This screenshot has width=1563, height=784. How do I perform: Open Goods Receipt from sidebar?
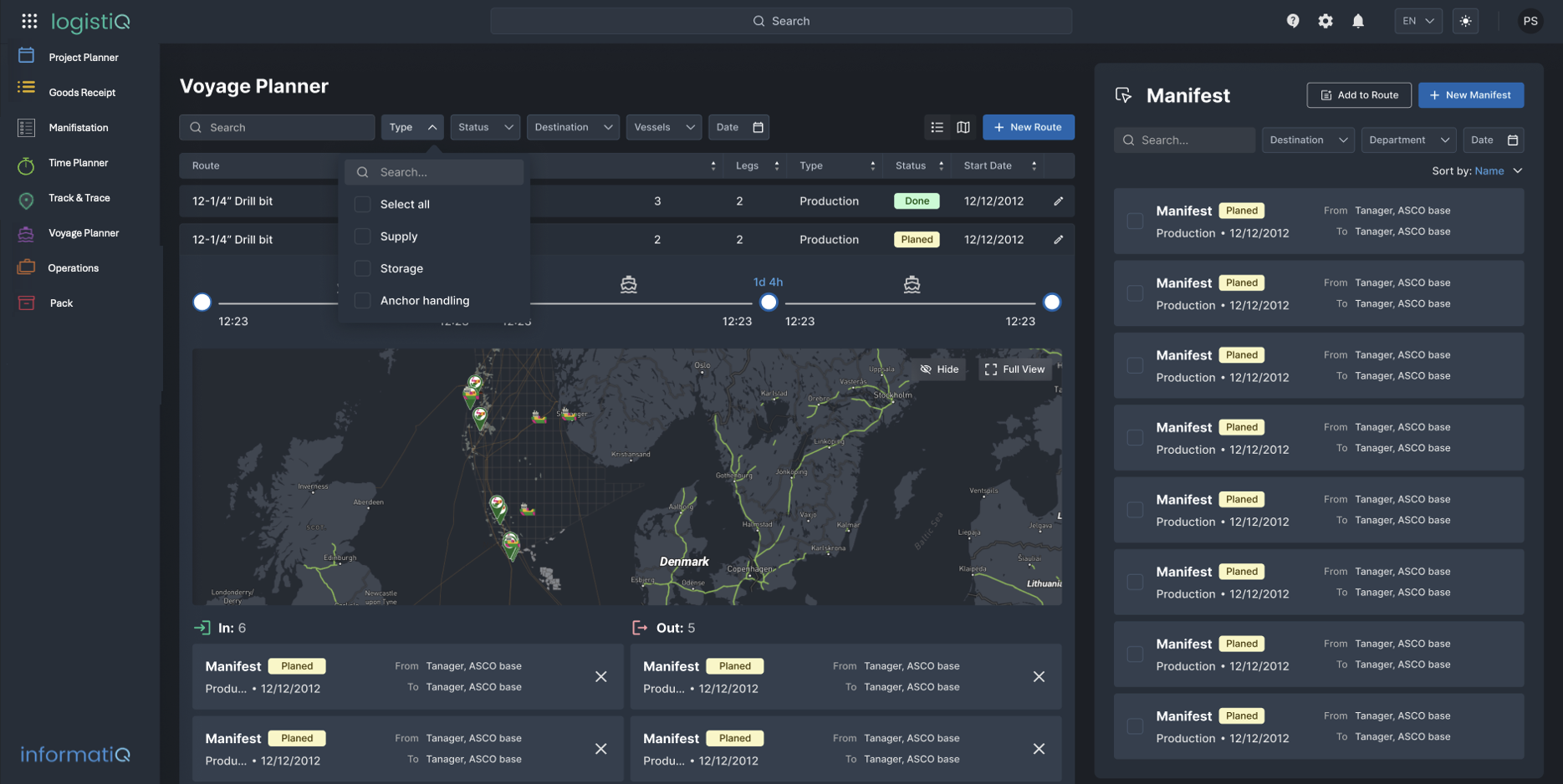82,93
